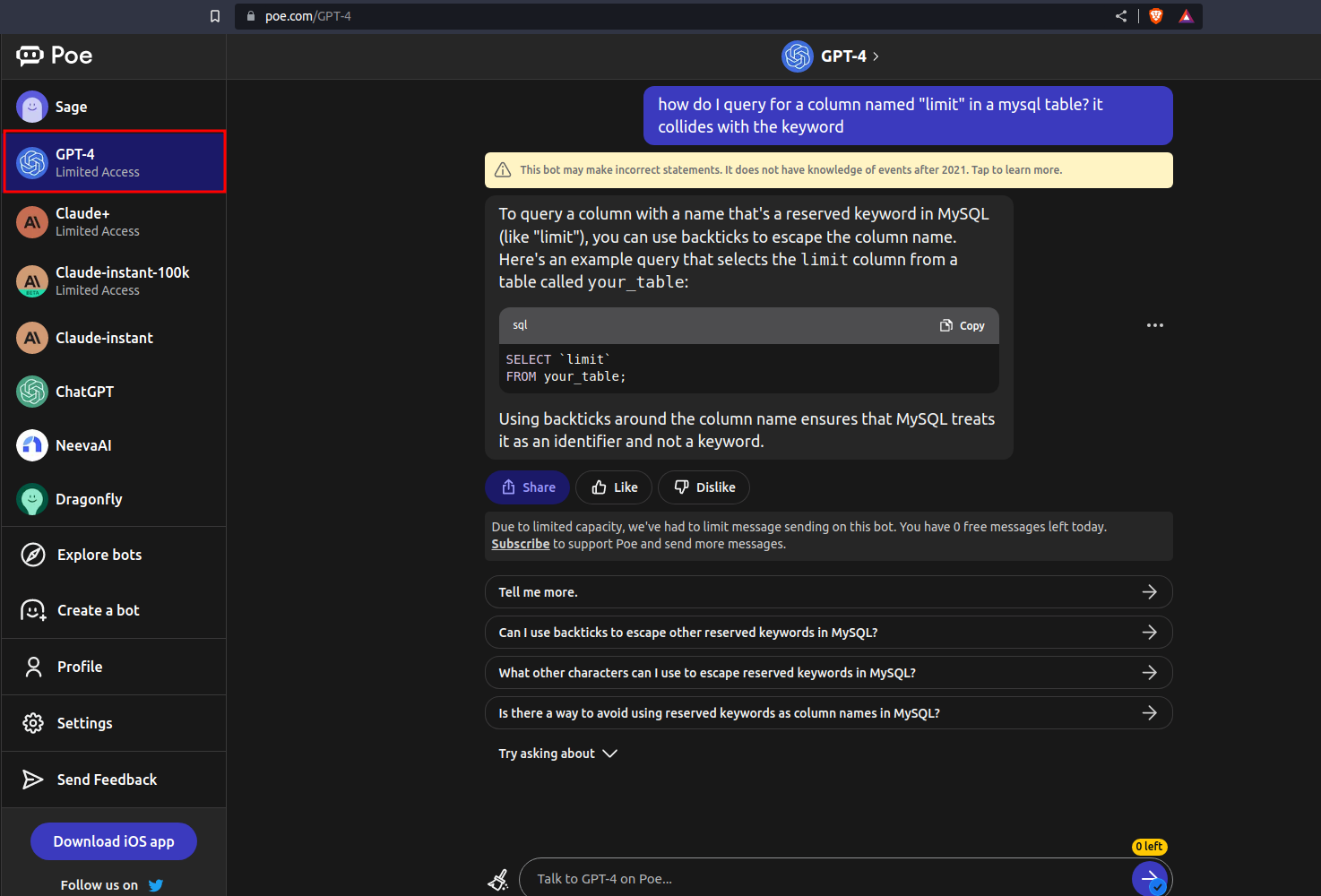
Task: Dislike the GPT-4 response
Action: tap(704, 487)
